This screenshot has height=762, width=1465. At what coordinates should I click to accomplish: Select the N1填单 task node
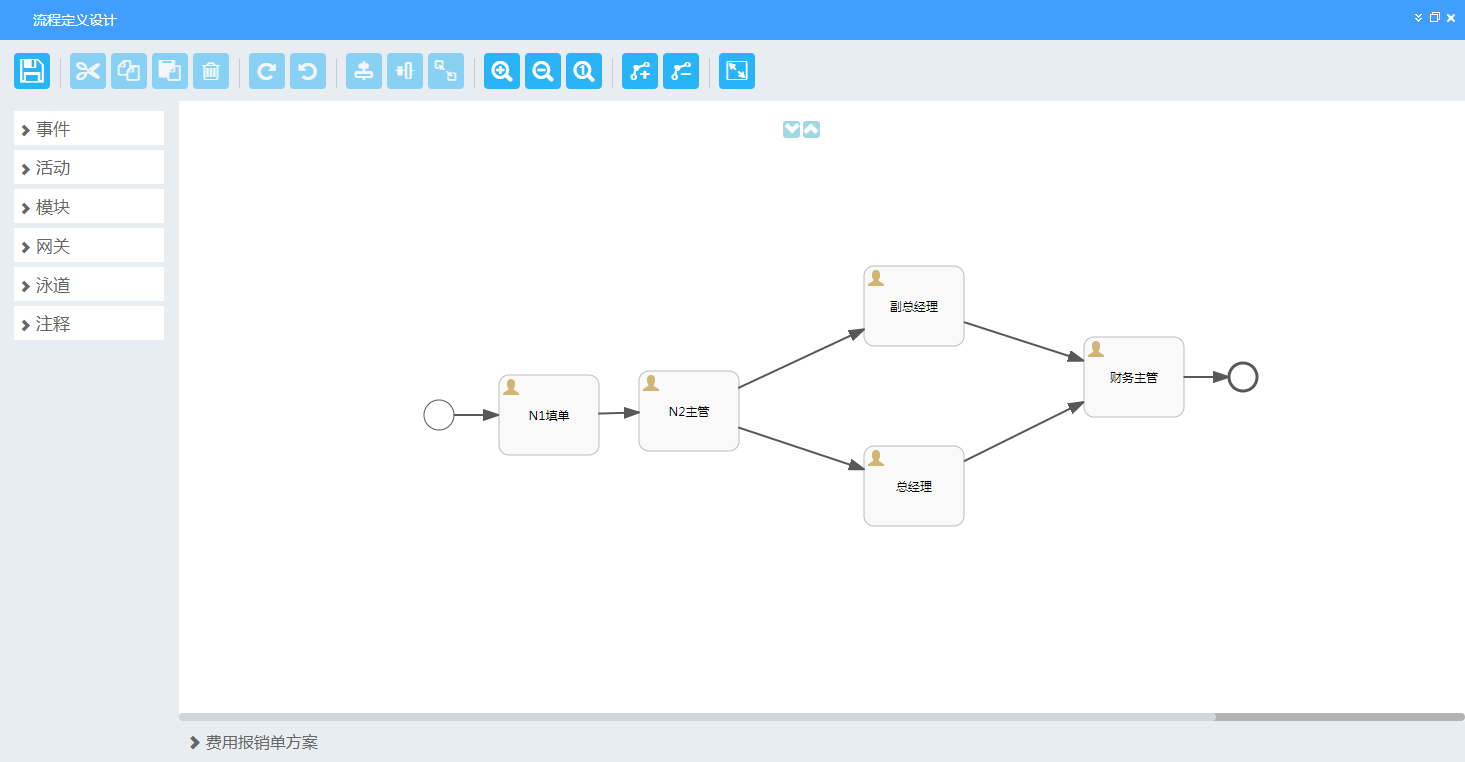pyautogui.click(x=549, y=415)
